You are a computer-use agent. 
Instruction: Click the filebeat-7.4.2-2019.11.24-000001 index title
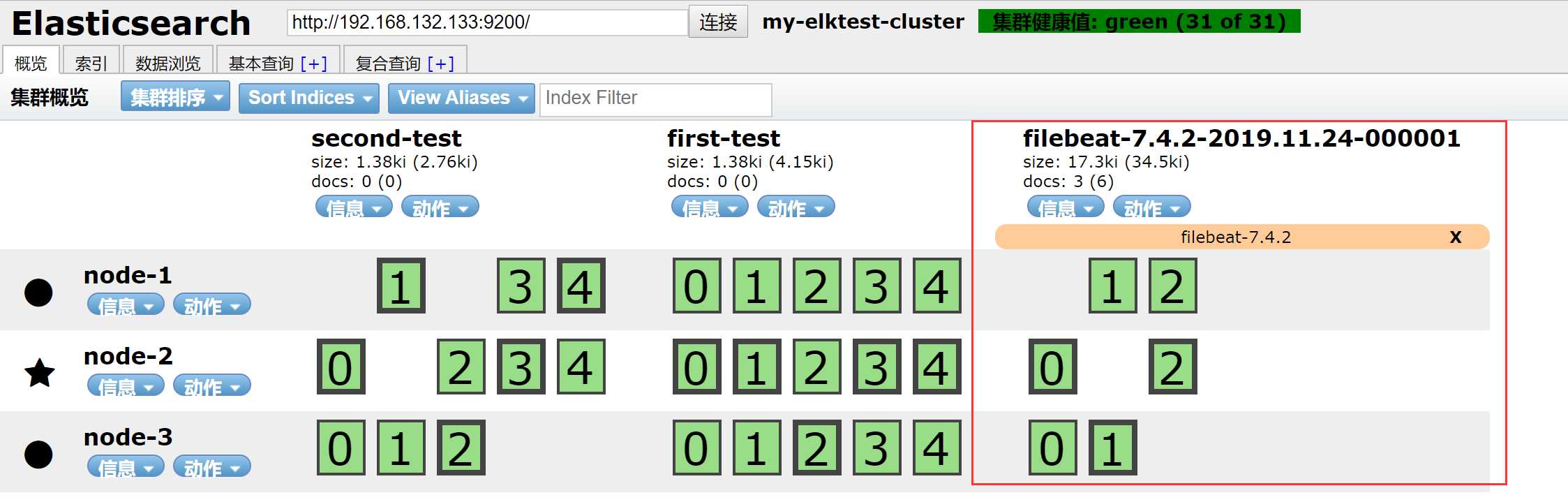click(x=1241, y=138)
